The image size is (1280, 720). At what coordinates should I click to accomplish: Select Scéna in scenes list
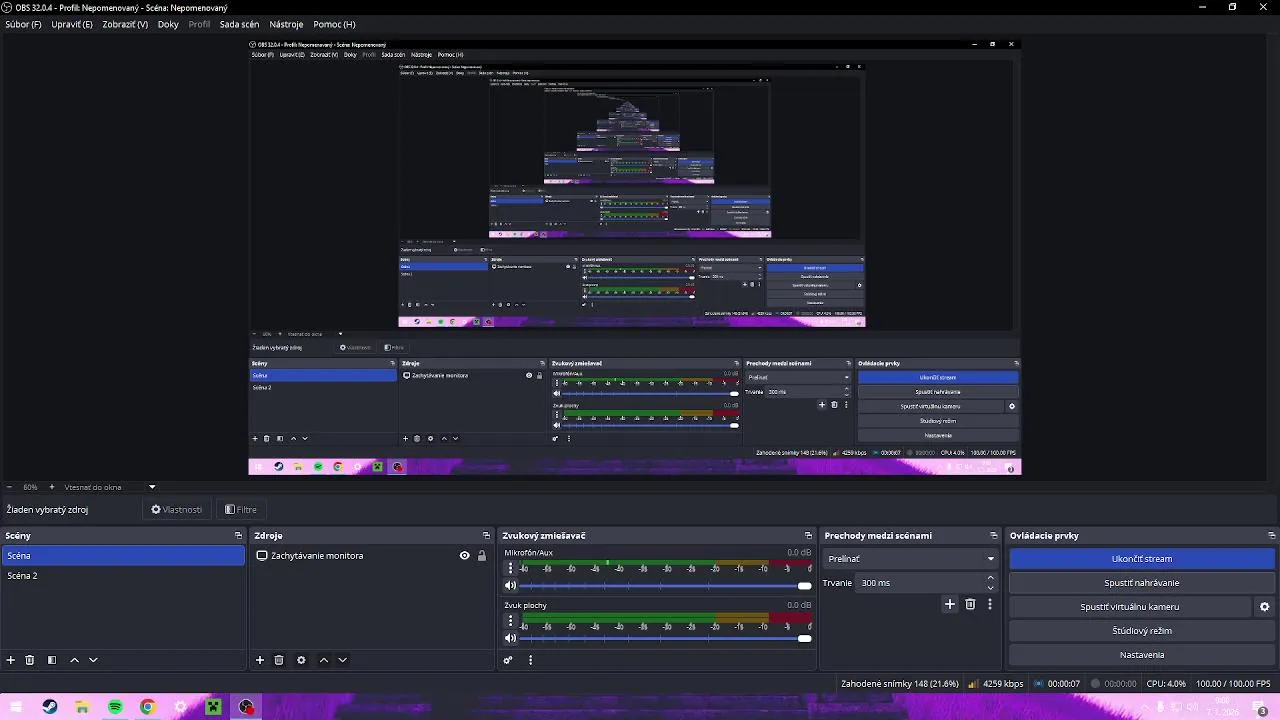(122, 556)
